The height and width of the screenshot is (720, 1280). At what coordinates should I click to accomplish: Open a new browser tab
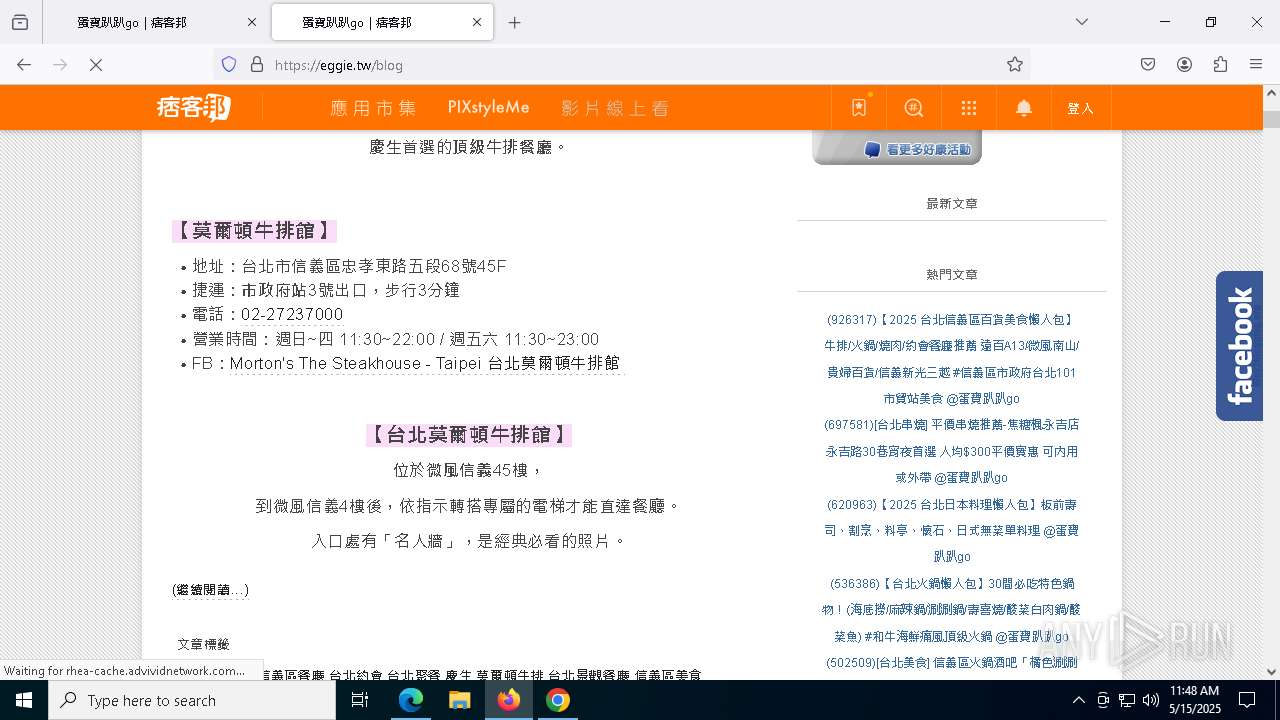coord(514,22)
